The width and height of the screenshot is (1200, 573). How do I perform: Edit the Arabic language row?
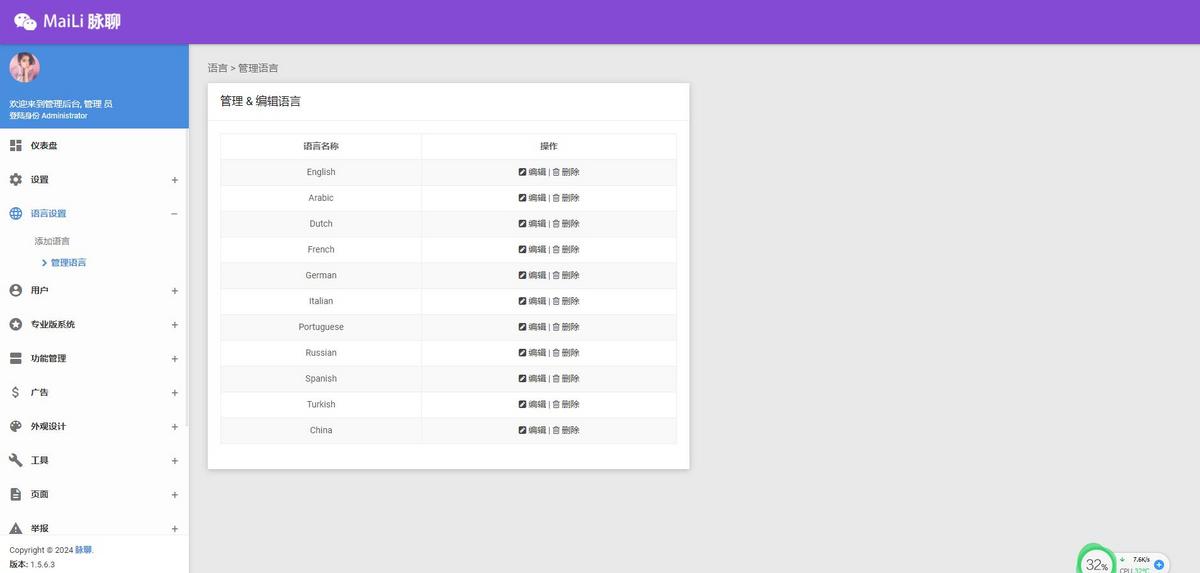[532, 198]
